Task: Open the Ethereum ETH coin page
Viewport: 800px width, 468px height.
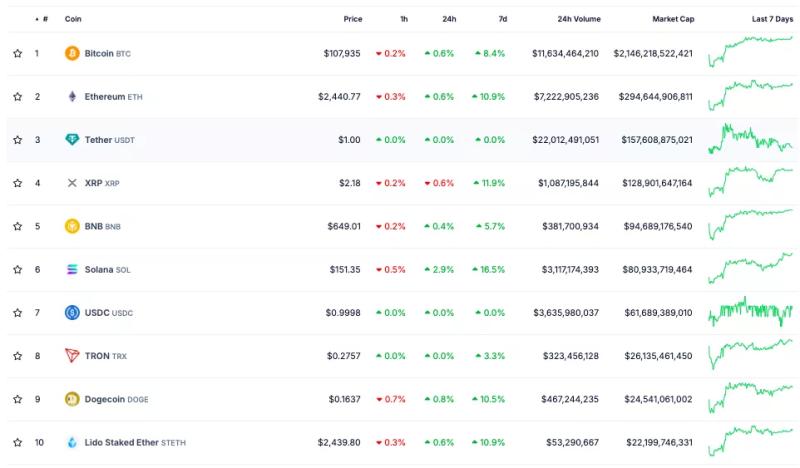Action: point(113,96)
